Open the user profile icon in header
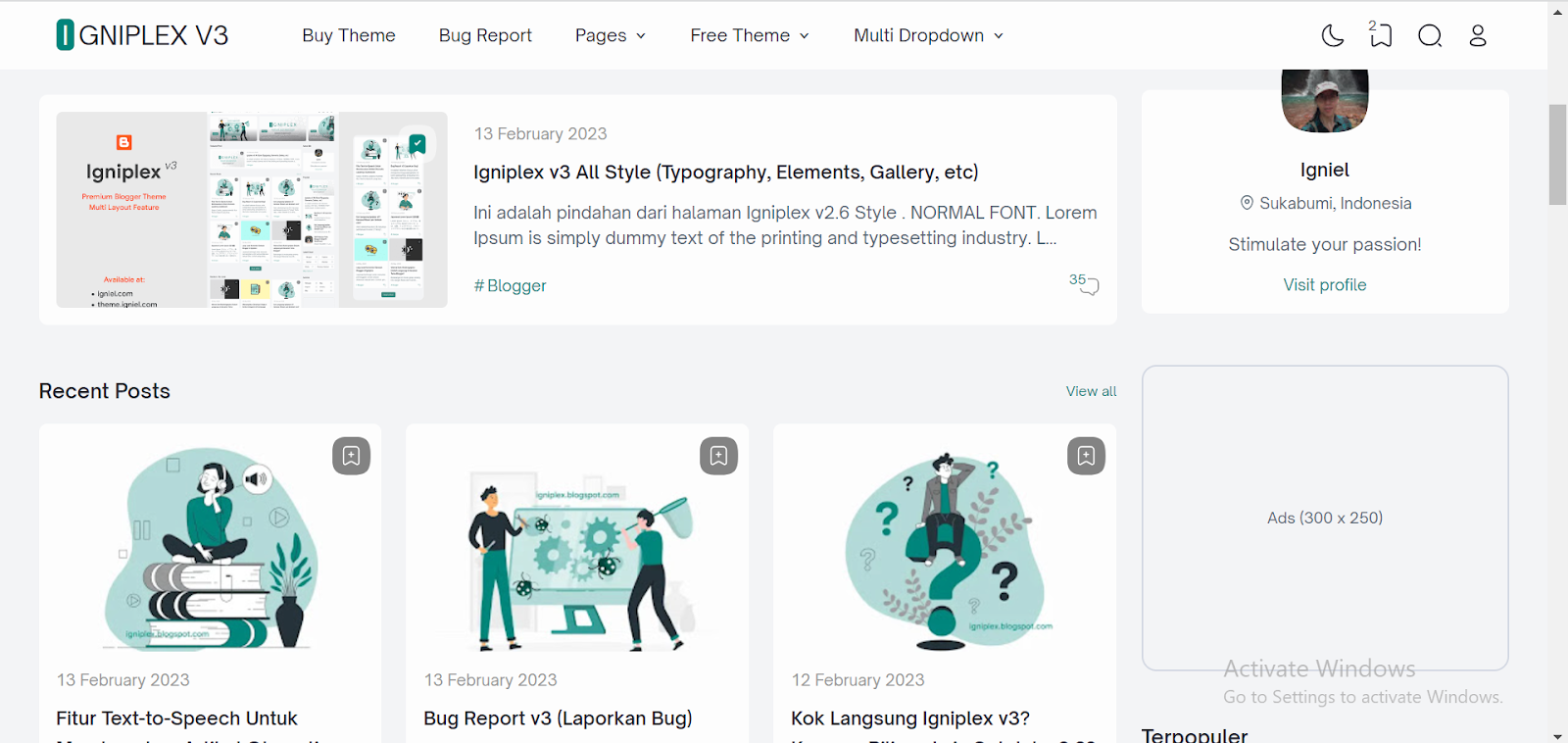The image size is (1568, 743). [1478, 36]
